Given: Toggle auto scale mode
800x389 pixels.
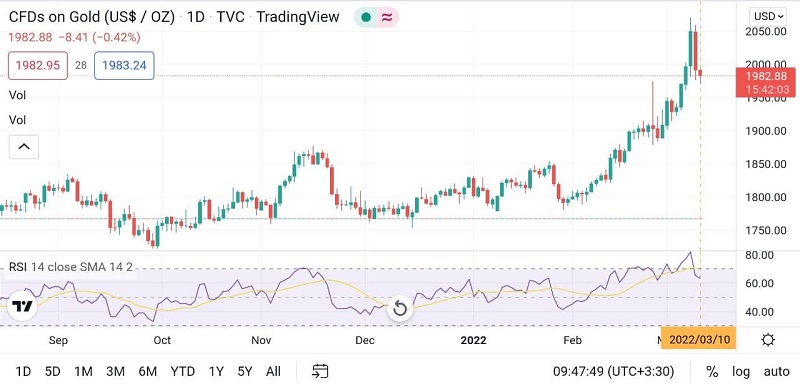Looking at the screenshot, I should [777, 372].
